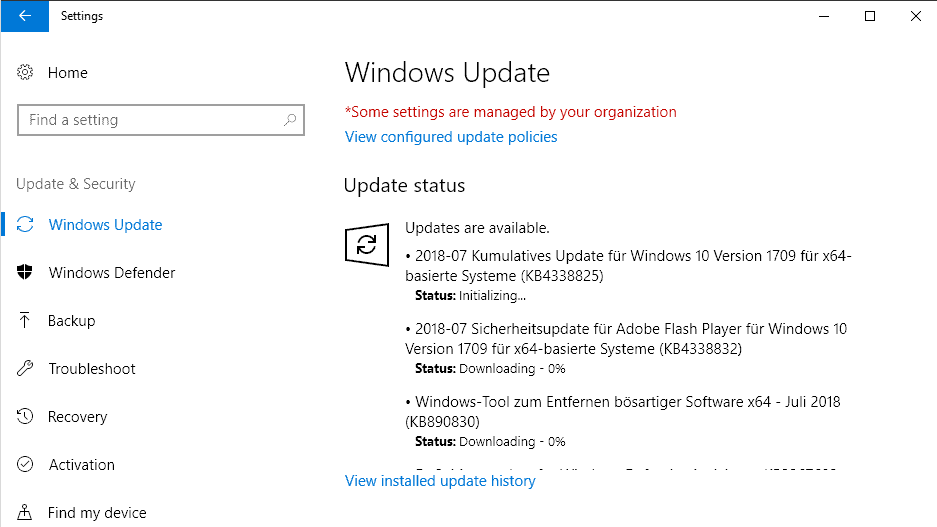
Task: Go to the Backup settings page
Action: click(x=71, y=321)
